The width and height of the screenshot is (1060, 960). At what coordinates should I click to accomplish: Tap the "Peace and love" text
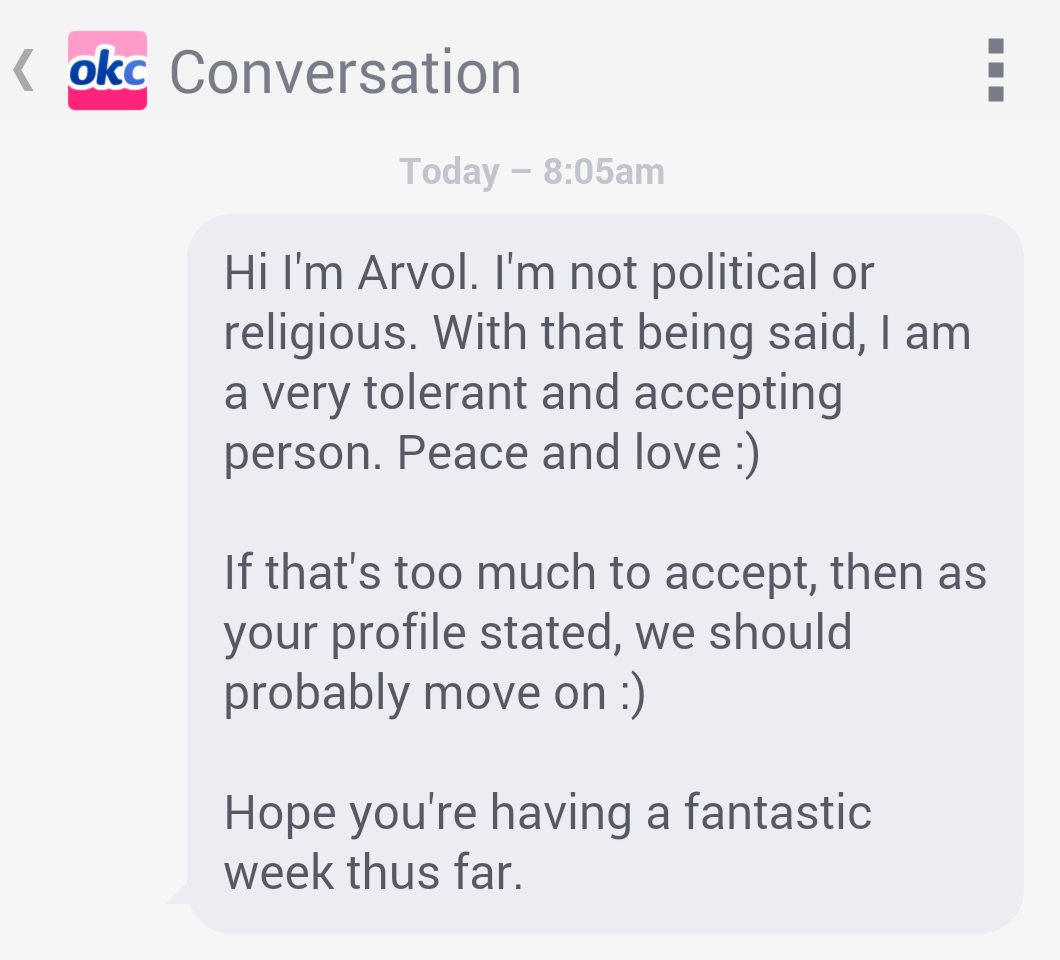click(558, 453)
